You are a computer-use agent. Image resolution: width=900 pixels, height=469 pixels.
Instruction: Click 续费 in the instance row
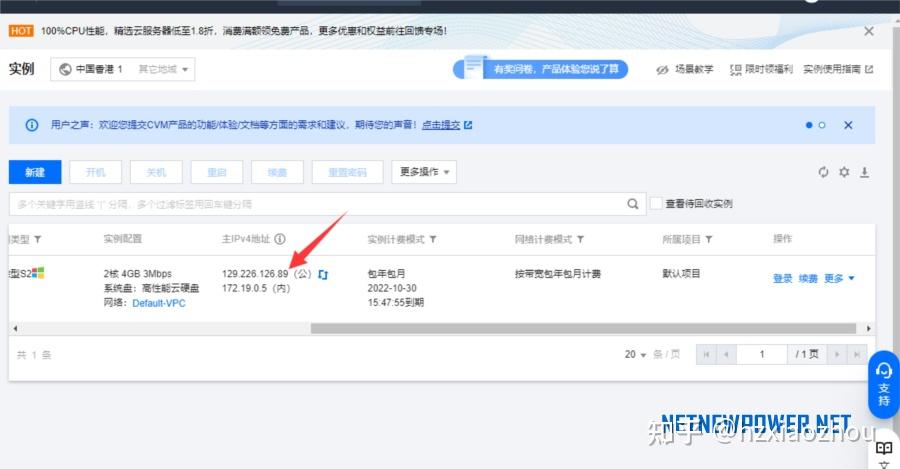pyautogui.click(x=808, y=278)
